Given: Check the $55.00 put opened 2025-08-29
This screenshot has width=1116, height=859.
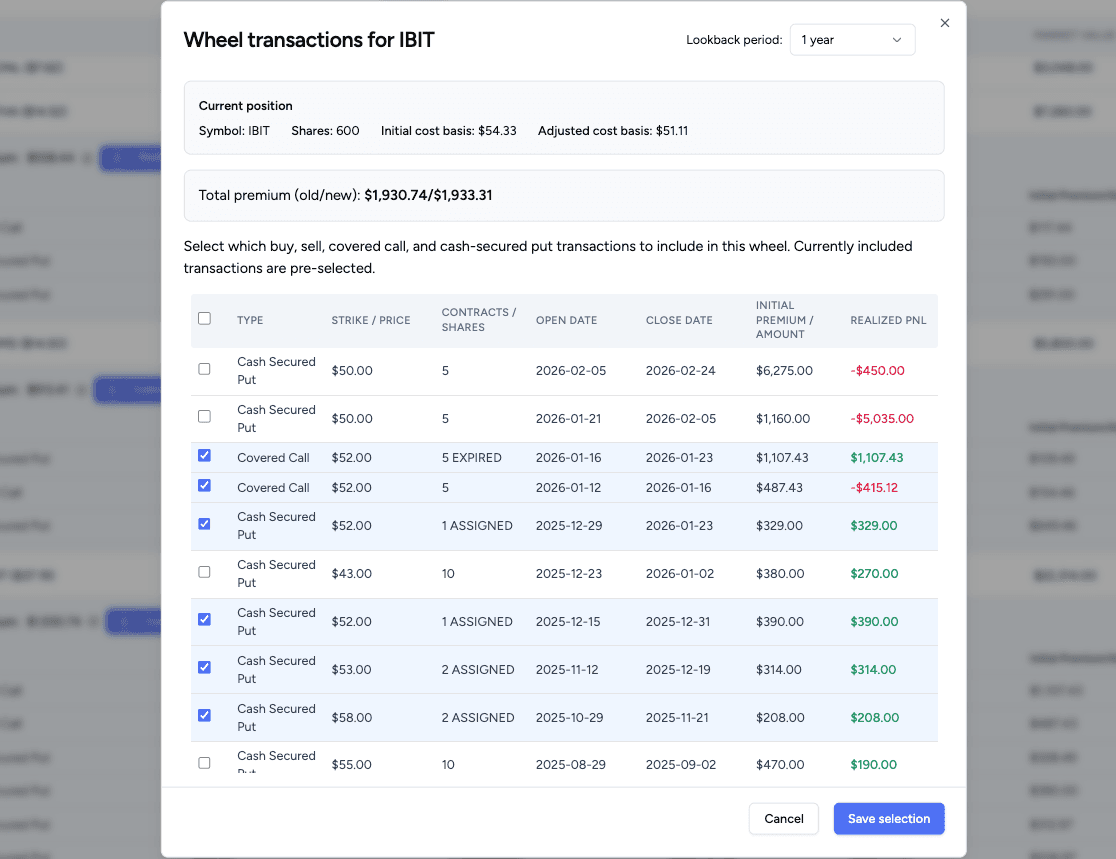Looking at the screenshot, I should point(204,762).
